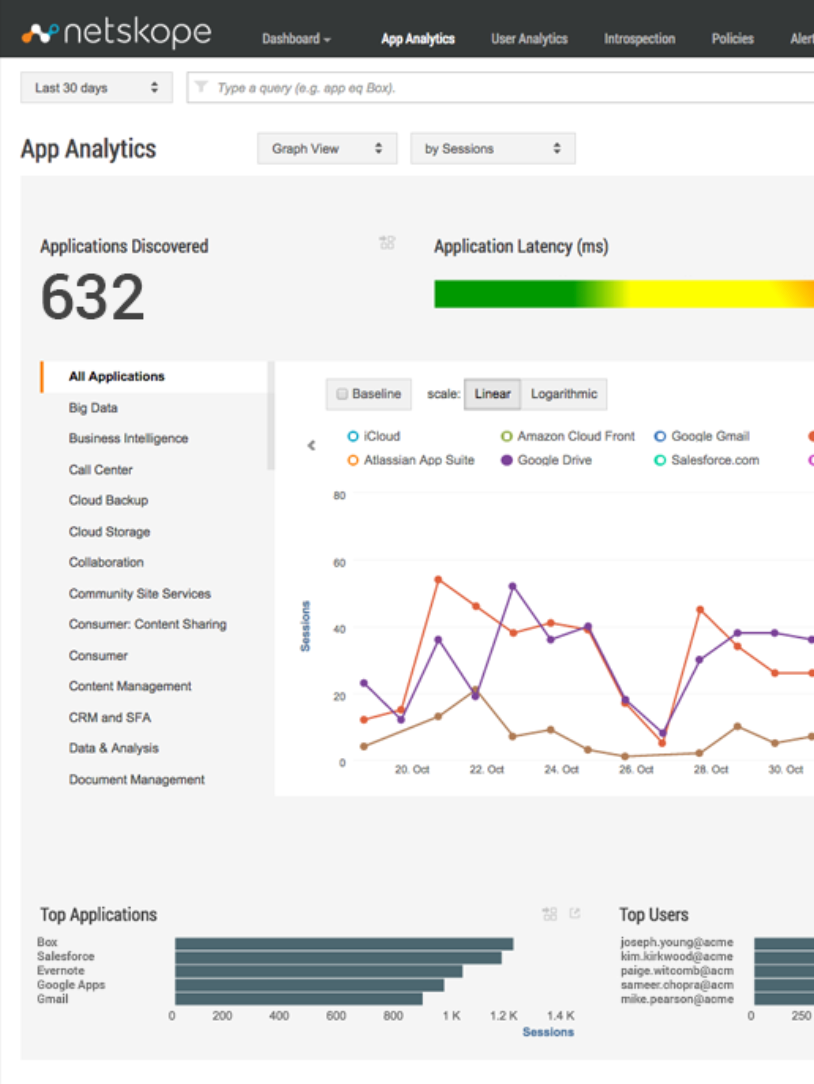Open the Policies tab

tap(732, 39)
